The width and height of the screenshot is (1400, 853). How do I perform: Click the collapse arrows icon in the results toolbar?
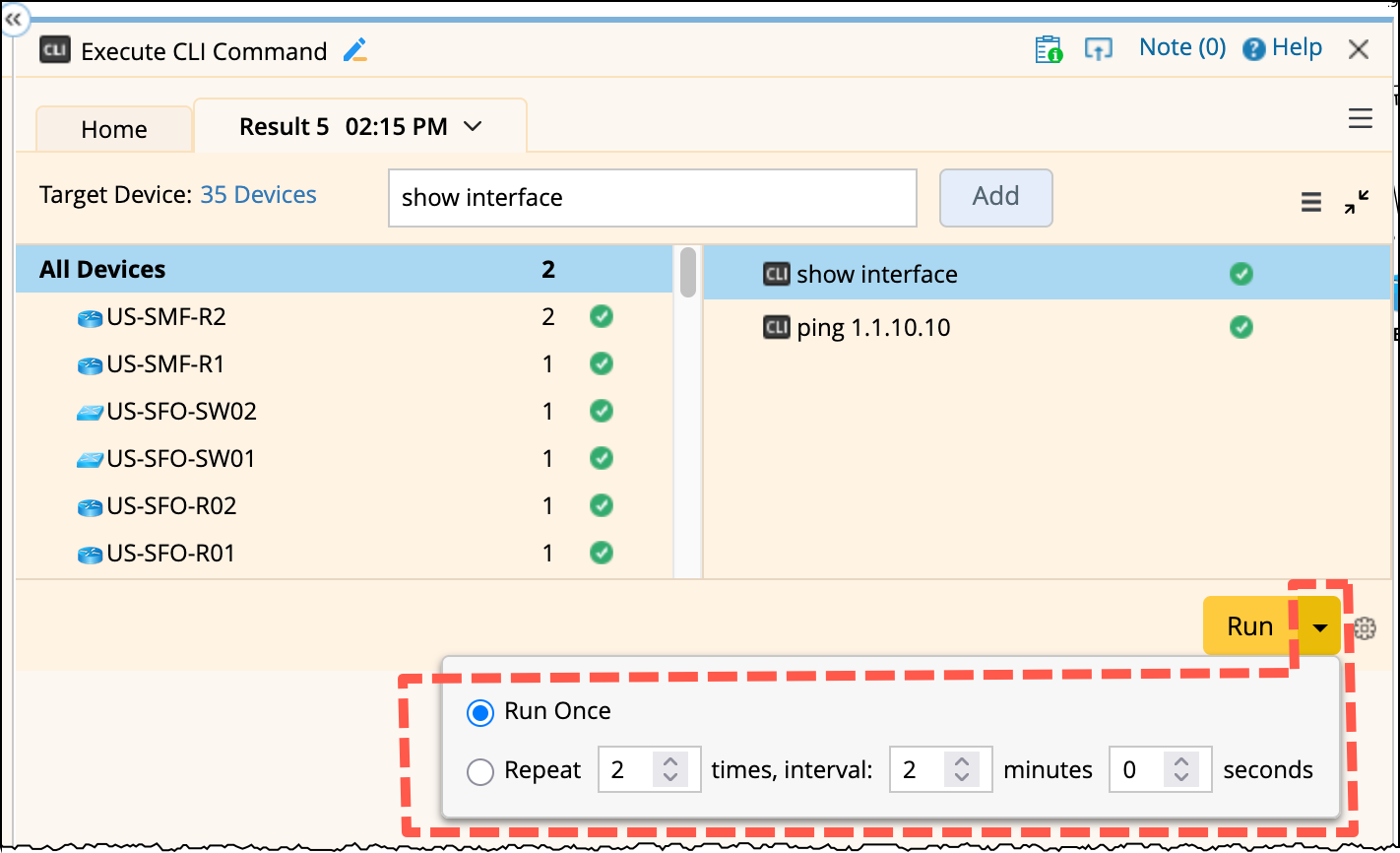[1357, 202]
